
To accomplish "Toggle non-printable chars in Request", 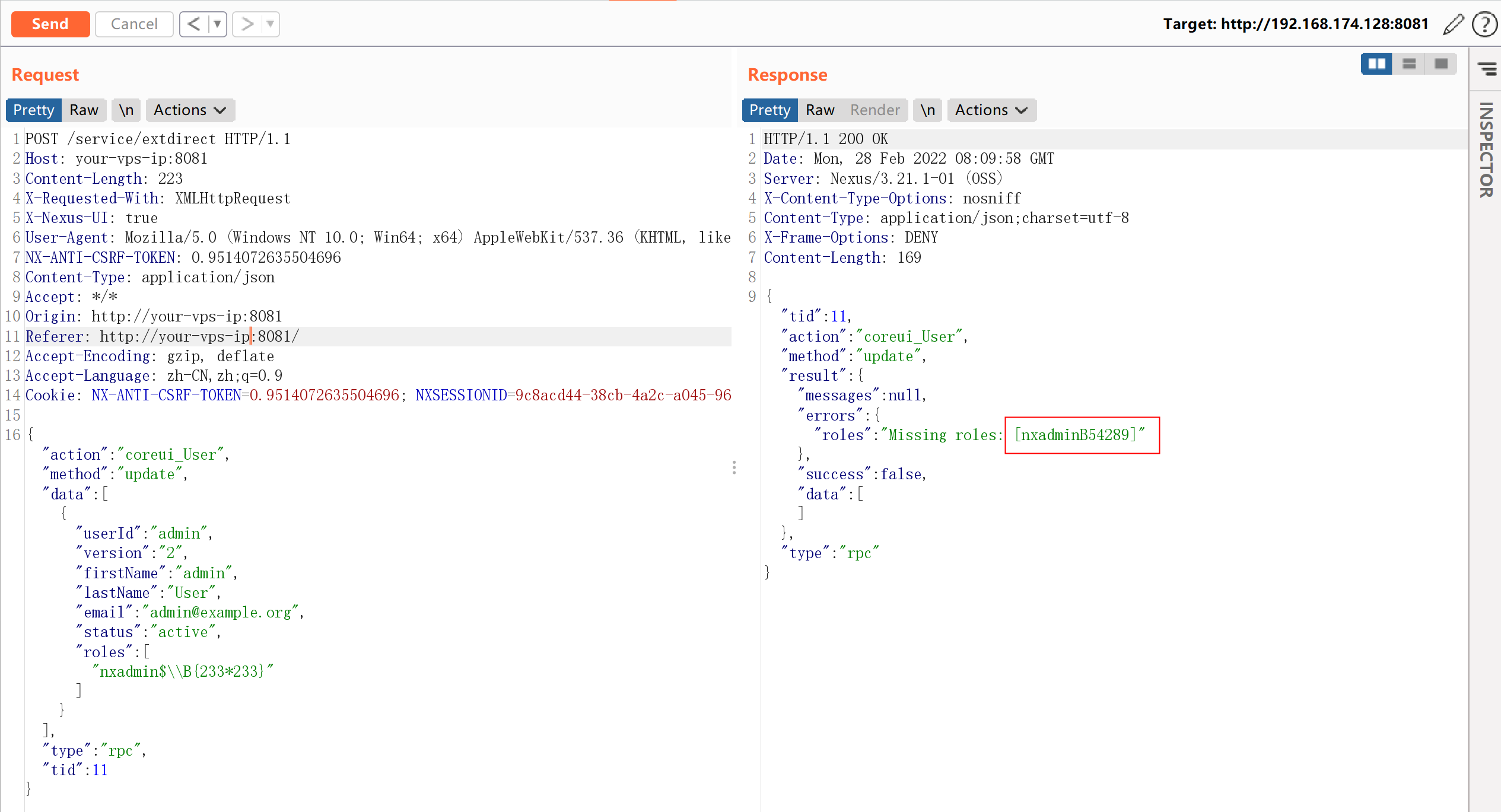I will tap(126, 110).
